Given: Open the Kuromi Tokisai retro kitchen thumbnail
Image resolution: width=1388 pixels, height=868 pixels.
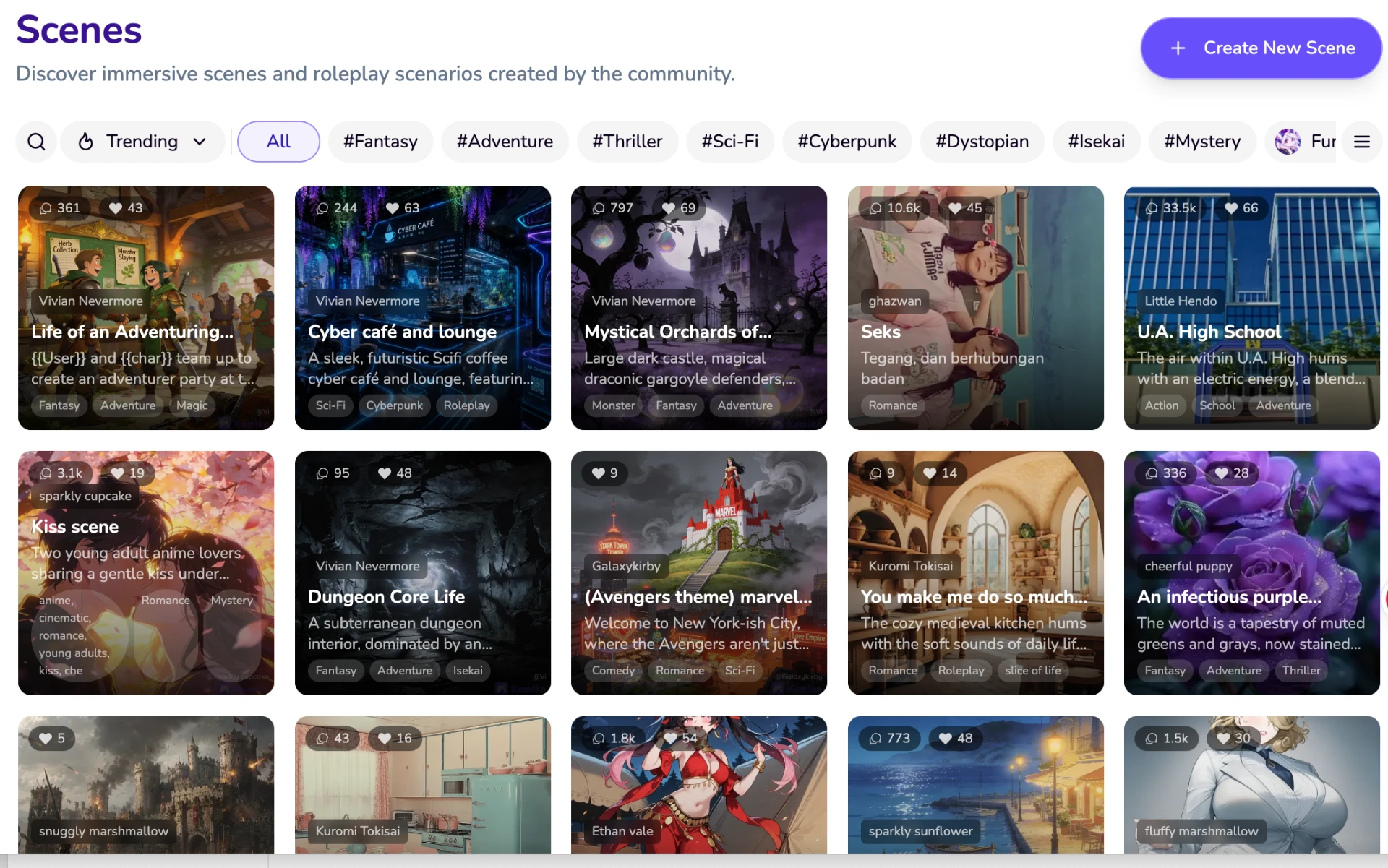Looking at the screenshot, I should [423, 785].
